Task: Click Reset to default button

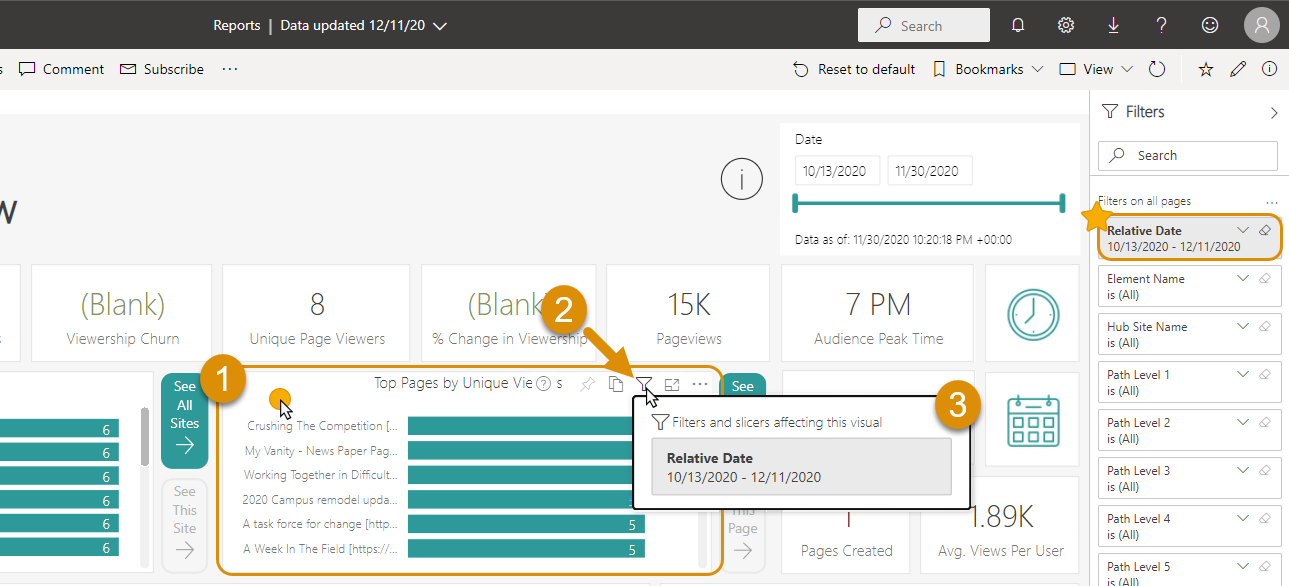Action: tap(854, 69)
